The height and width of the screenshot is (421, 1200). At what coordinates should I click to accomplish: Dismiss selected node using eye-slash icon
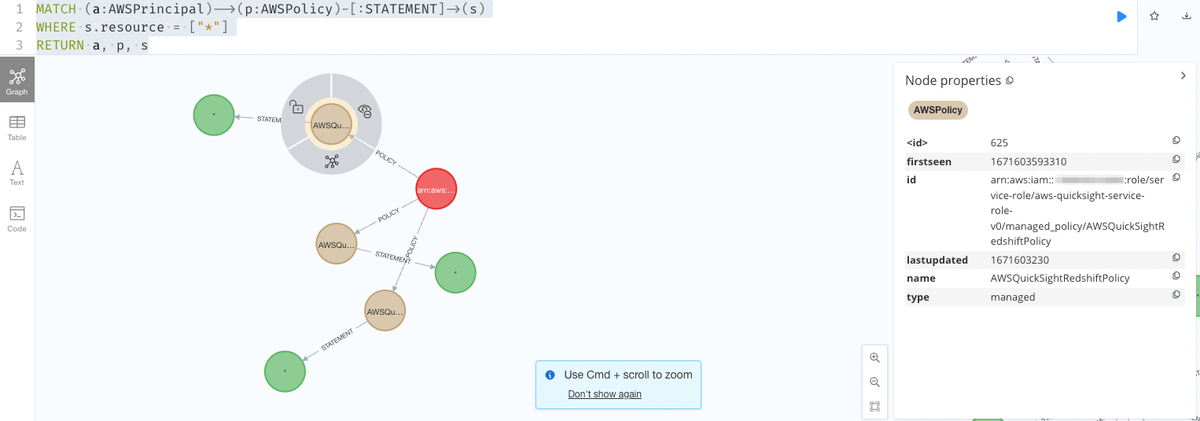(365, 111)
